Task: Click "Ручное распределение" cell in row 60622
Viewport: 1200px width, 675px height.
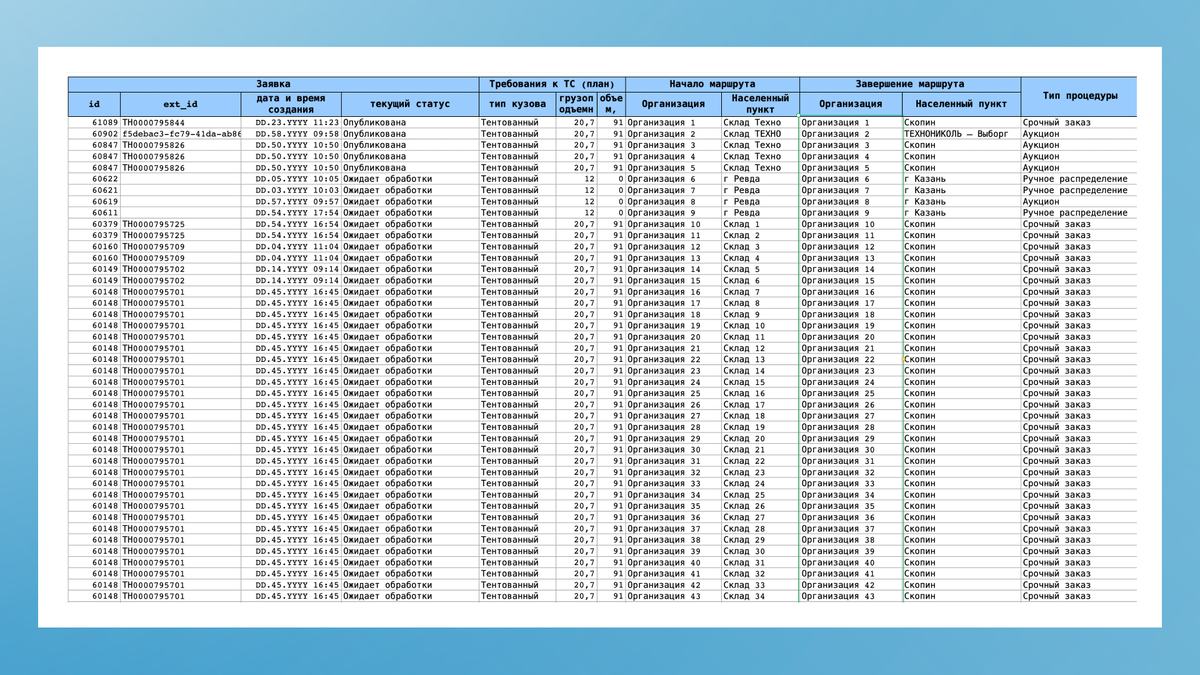Action: click(1080, 179)
